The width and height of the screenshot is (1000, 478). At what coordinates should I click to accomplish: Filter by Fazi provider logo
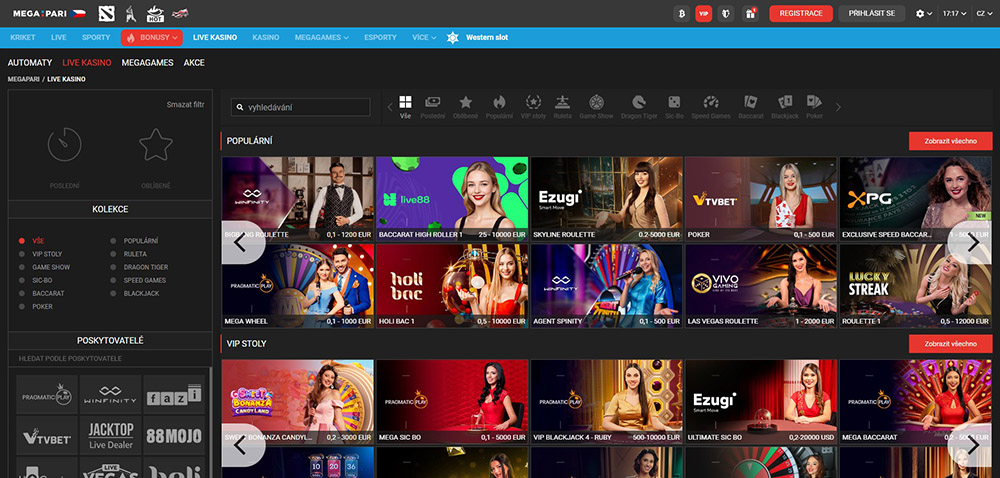[x=174, y=395]
